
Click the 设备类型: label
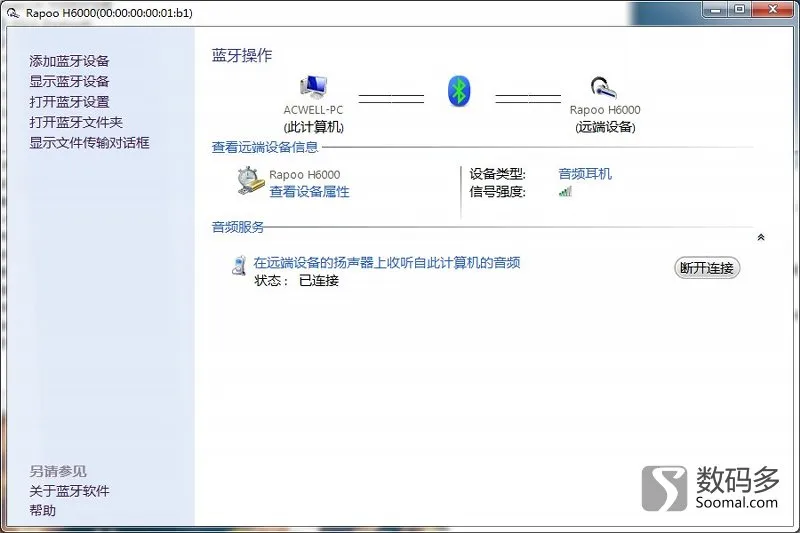pos(497,174)
